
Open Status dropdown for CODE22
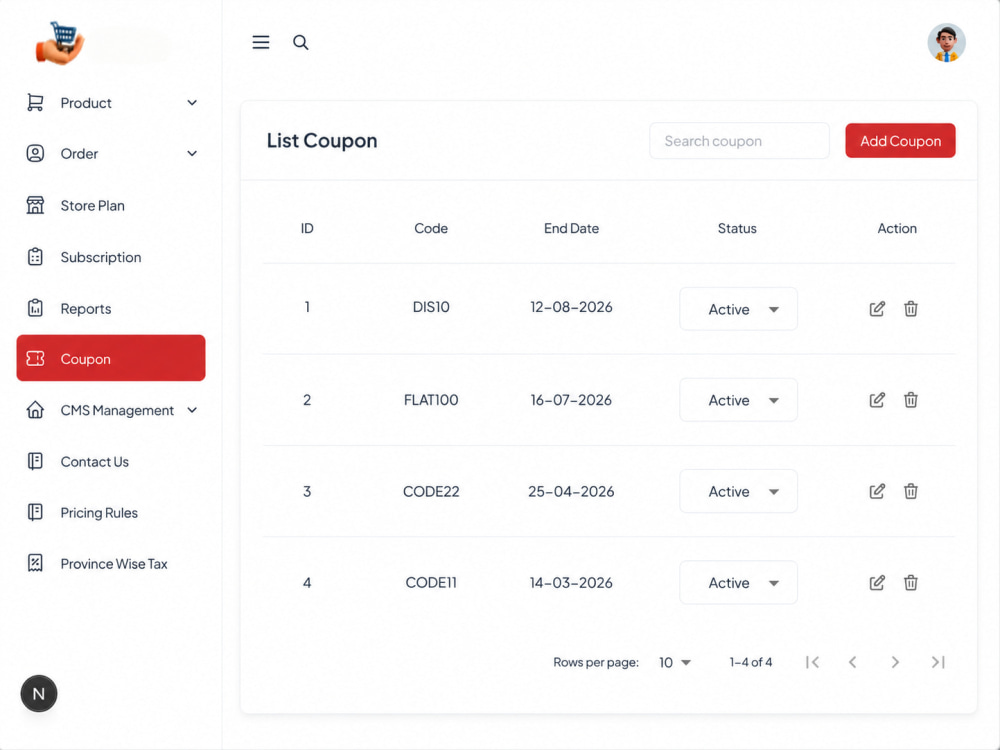pyautogui.click(x=739, y=491)
